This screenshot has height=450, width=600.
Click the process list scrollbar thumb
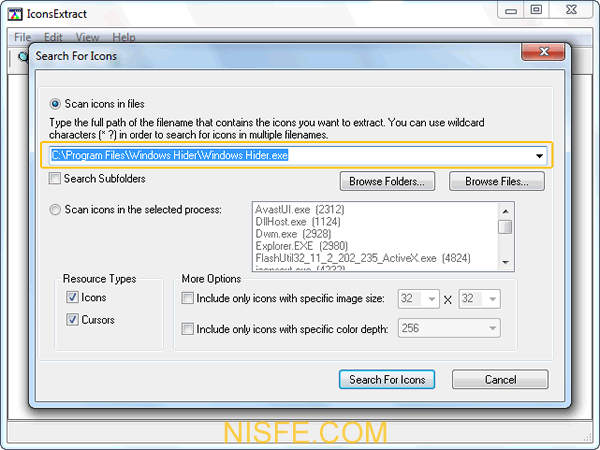point(505,227)
